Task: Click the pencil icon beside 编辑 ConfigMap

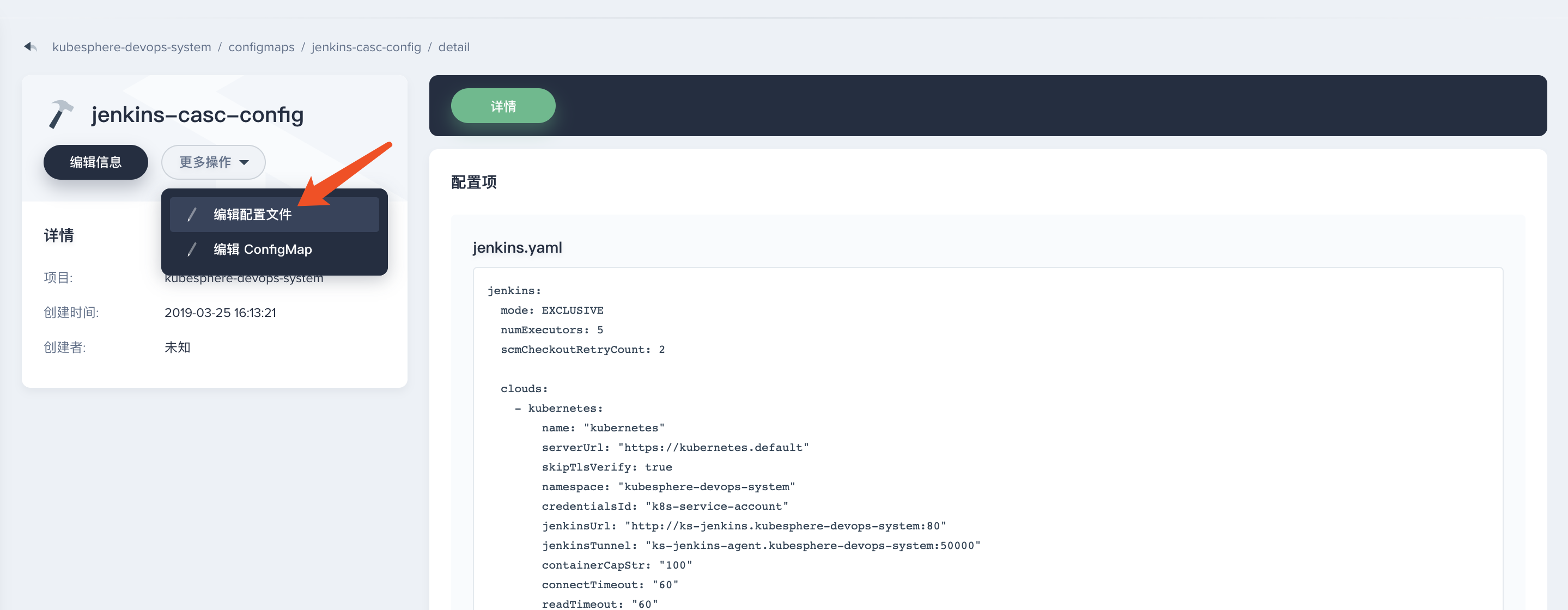Action: [x=192, y=249]
